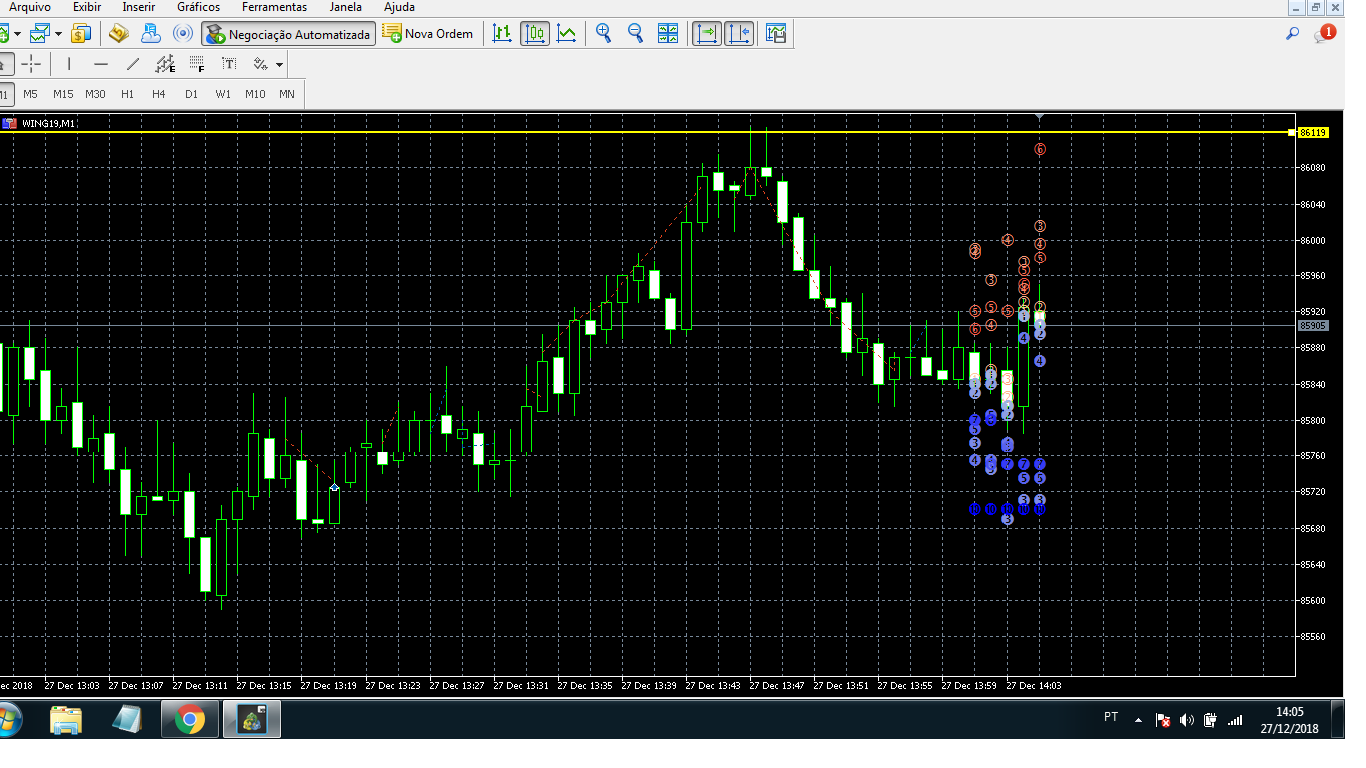Viewport: 1366px width, 768px height.
Task: Switch to MN monthly timeframe
Action: coord(287,94)
